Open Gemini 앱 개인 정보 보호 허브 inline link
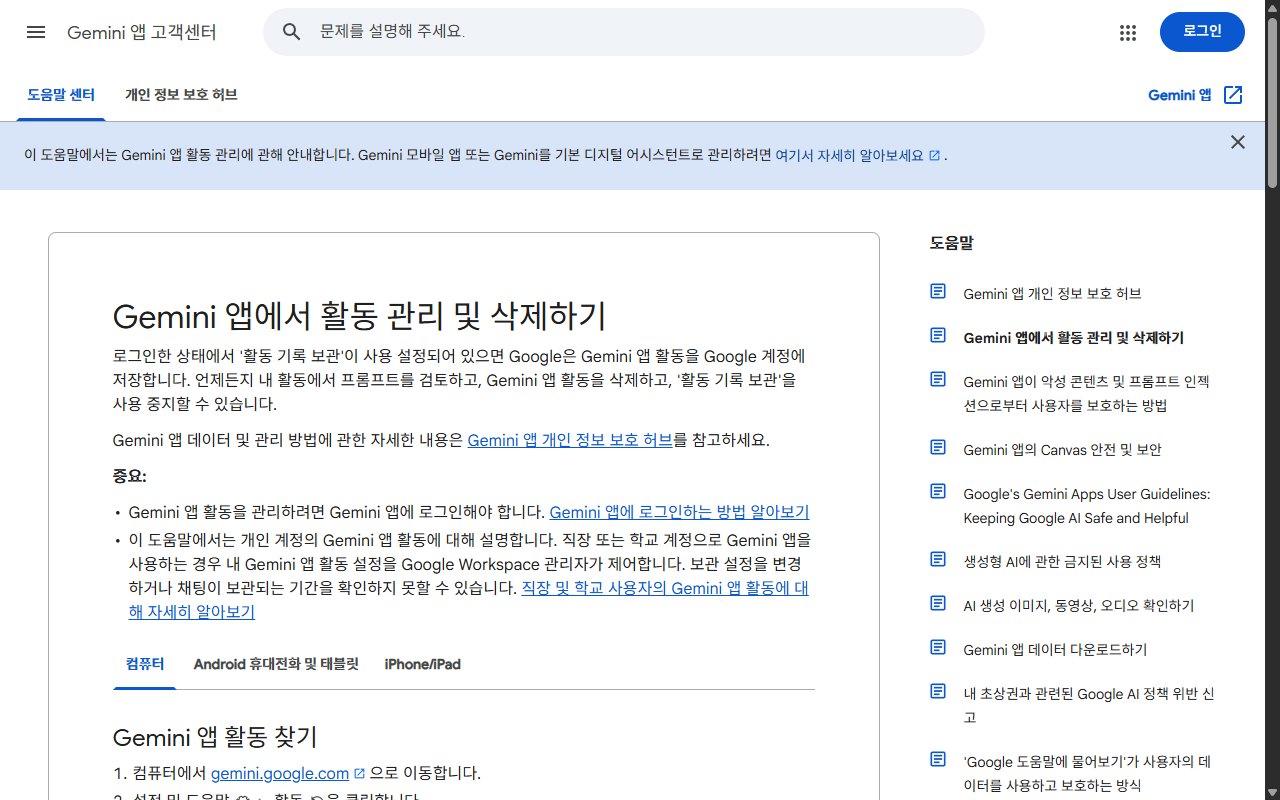 click(x=570, y=440)
